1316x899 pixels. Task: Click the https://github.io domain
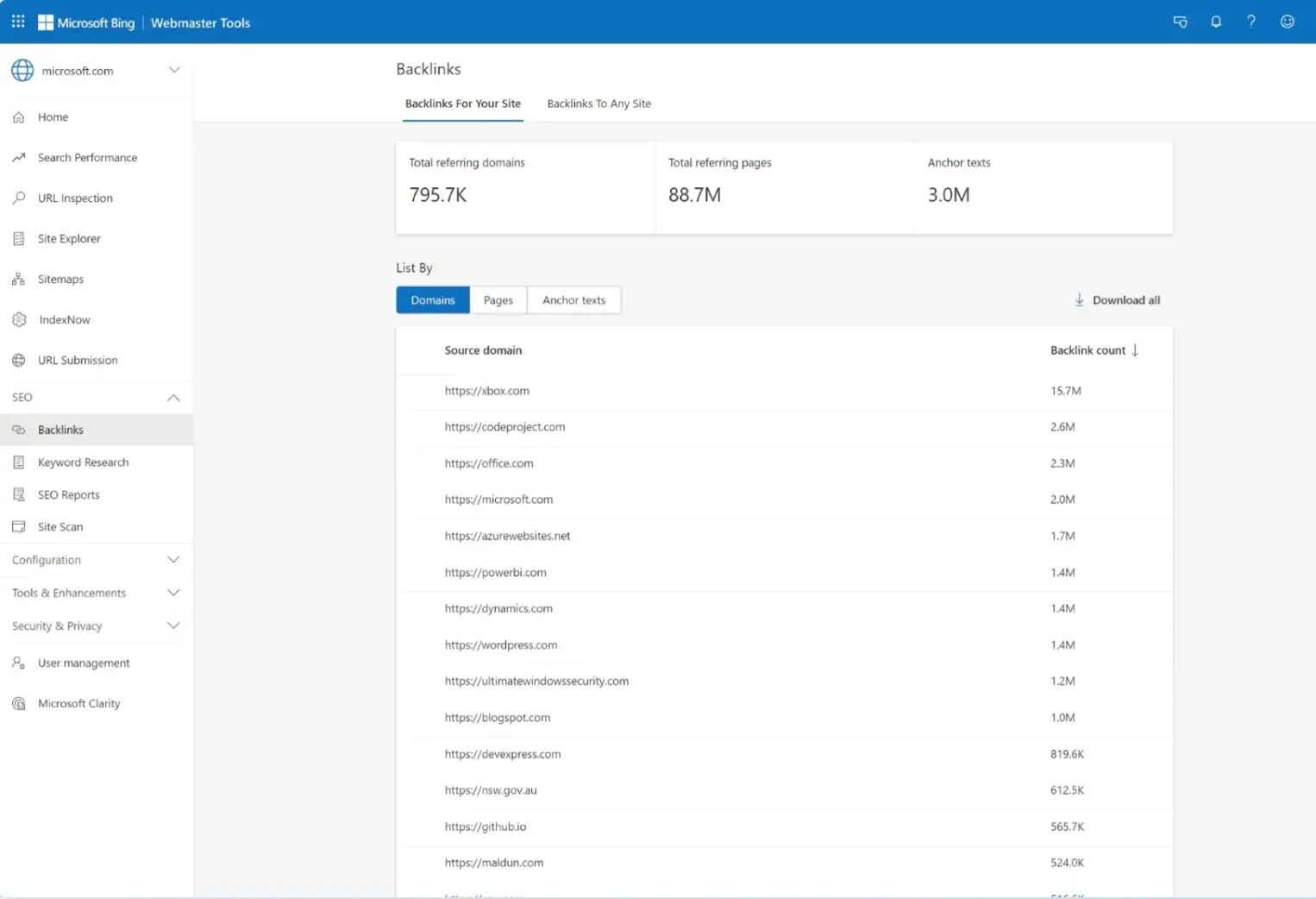click(486, 827)
